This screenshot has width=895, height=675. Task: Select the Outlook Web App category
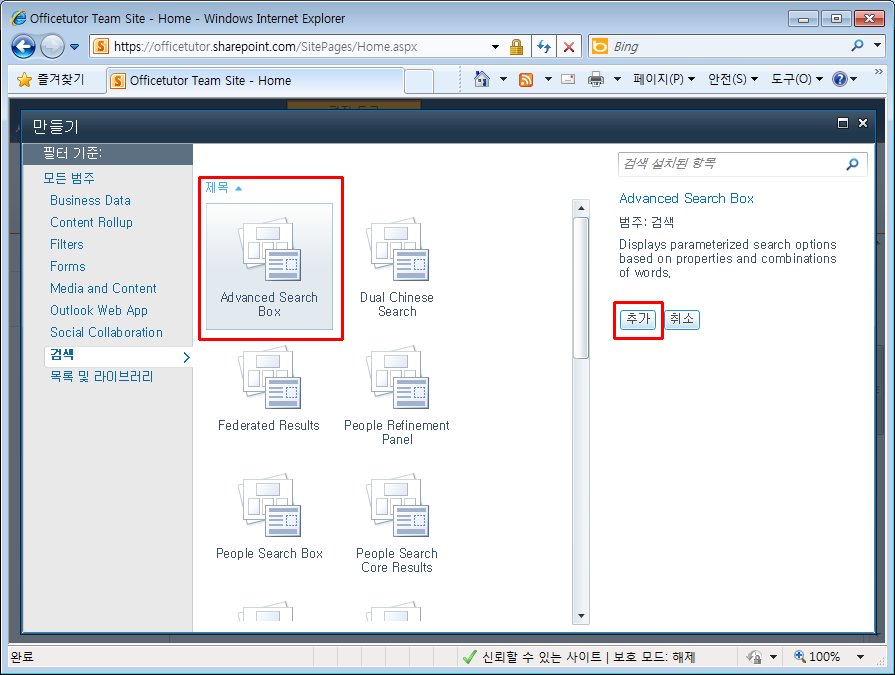[99, 310]
